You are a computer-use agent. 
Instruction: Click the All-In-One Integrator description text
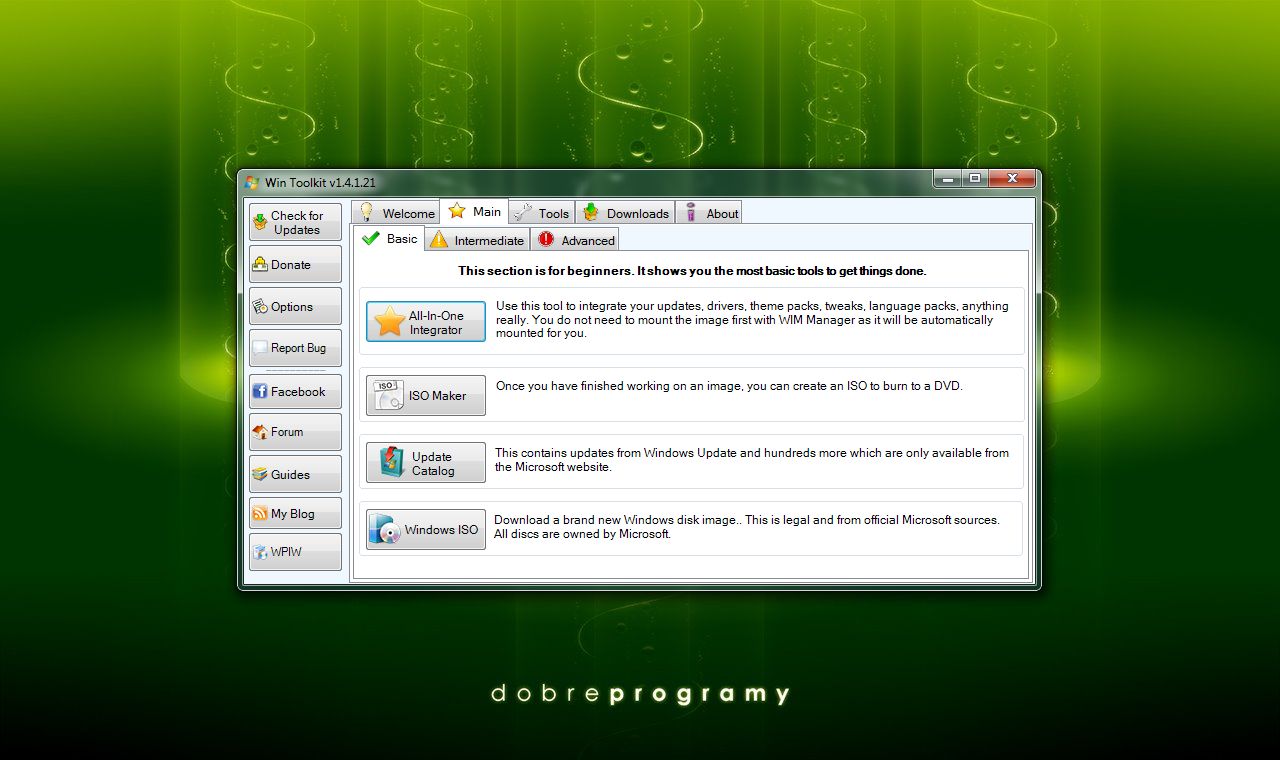tap(752, 320)
